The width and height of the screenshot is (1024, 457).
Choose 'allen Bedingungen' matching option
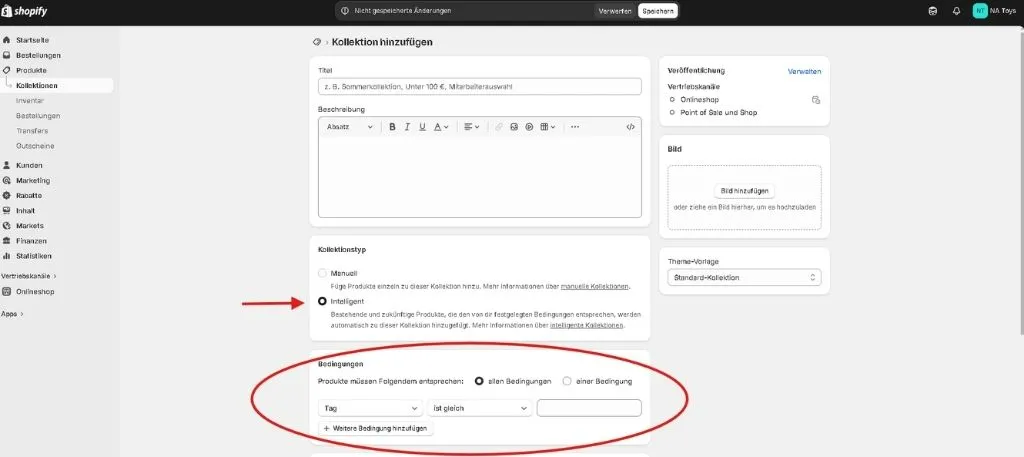point(479,381)
